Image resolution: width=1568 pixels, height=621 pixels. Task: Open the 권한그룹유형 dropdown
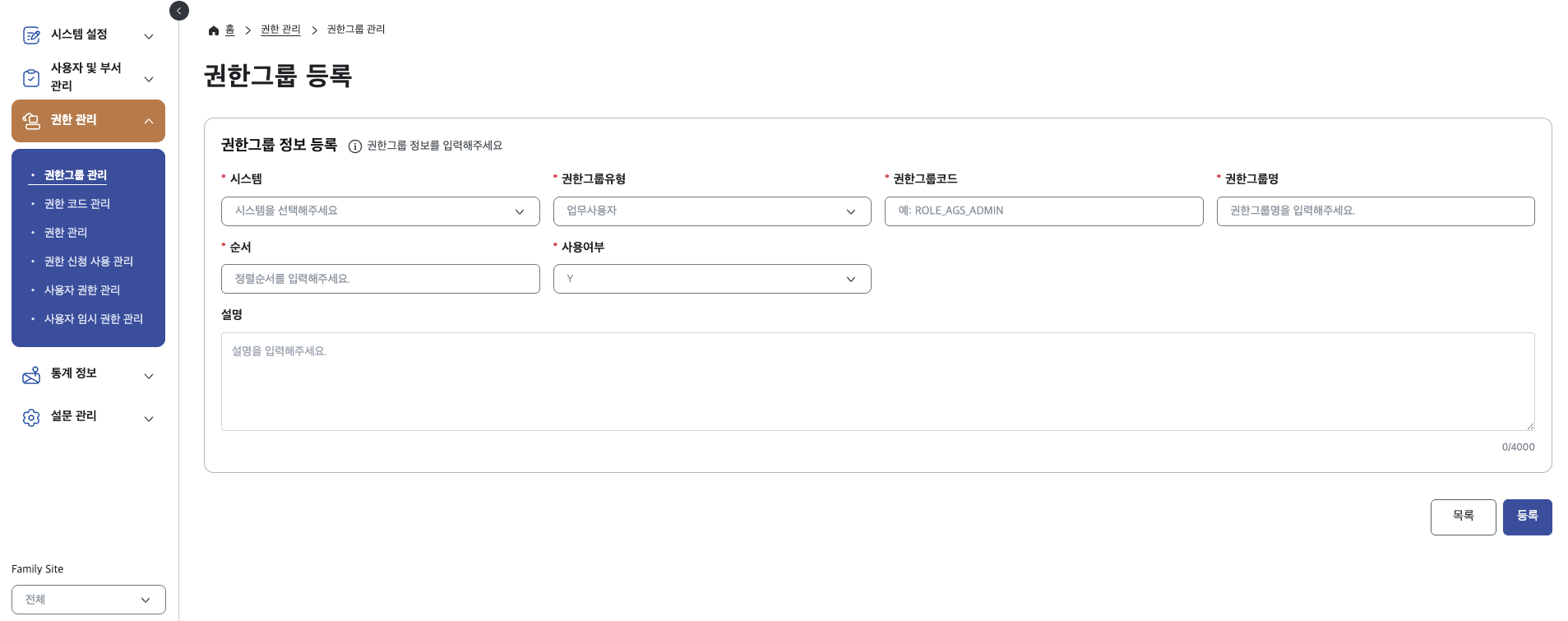711,211
